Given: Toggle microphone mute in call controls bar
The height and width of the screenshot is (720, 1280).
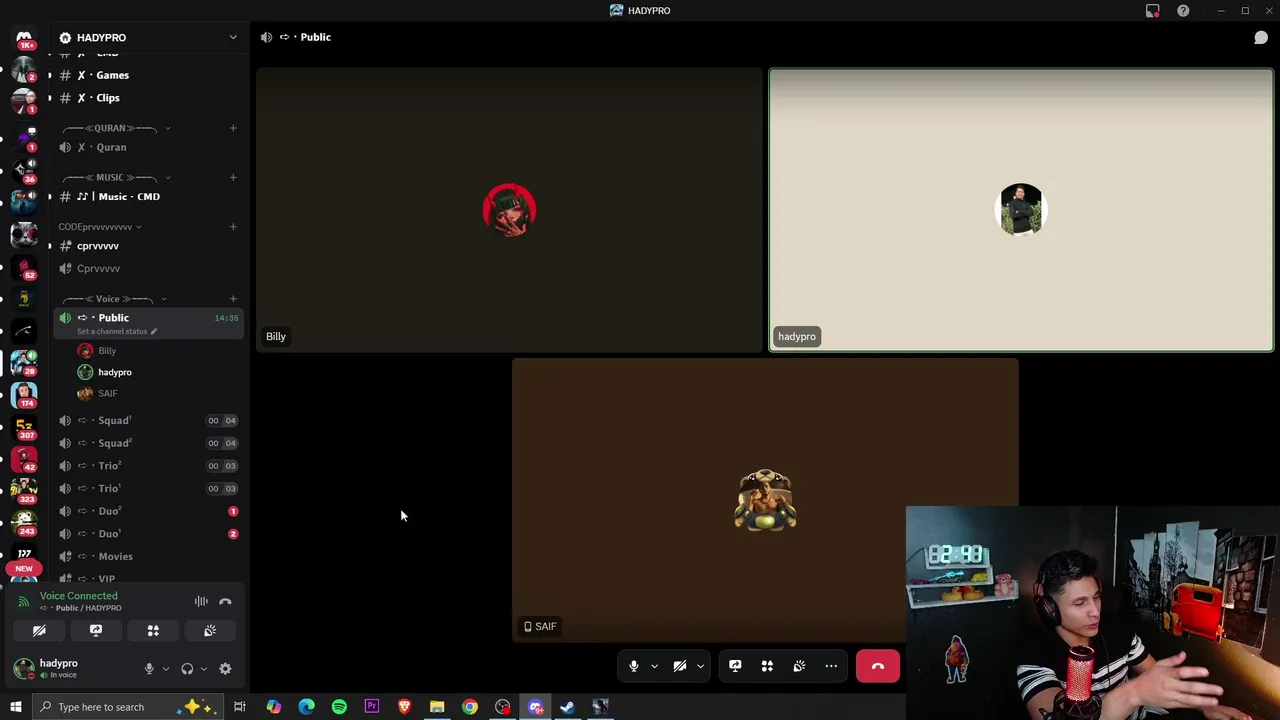Looking at the screenshot, I should click(x=633, y=666).
